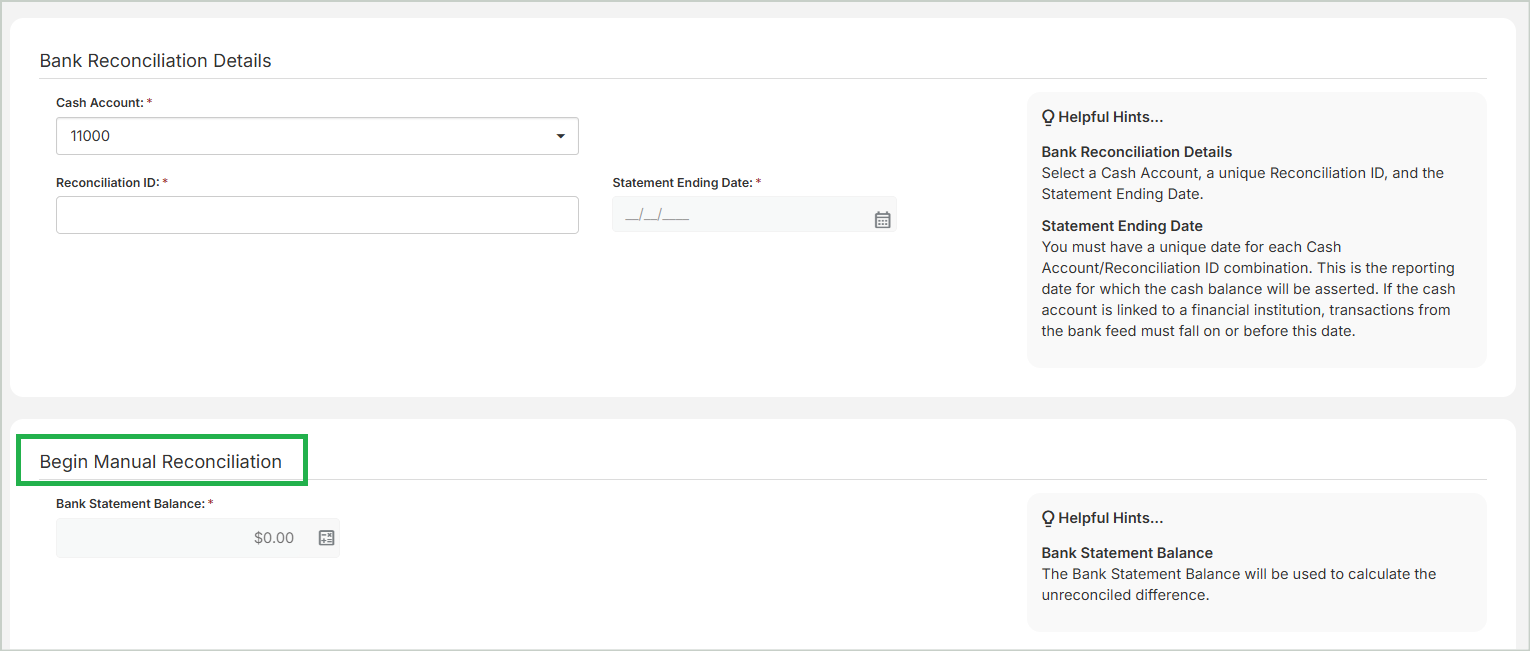
Task: Click the bold Bank Statement Balance hint title
Action: 1126,553
